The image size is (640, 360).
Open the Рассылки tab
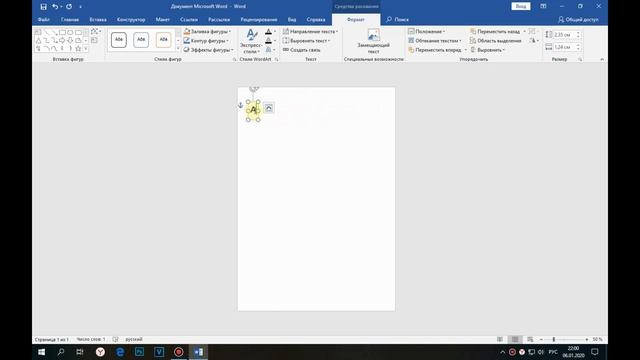pyautogui.click(x=219, y=20)
